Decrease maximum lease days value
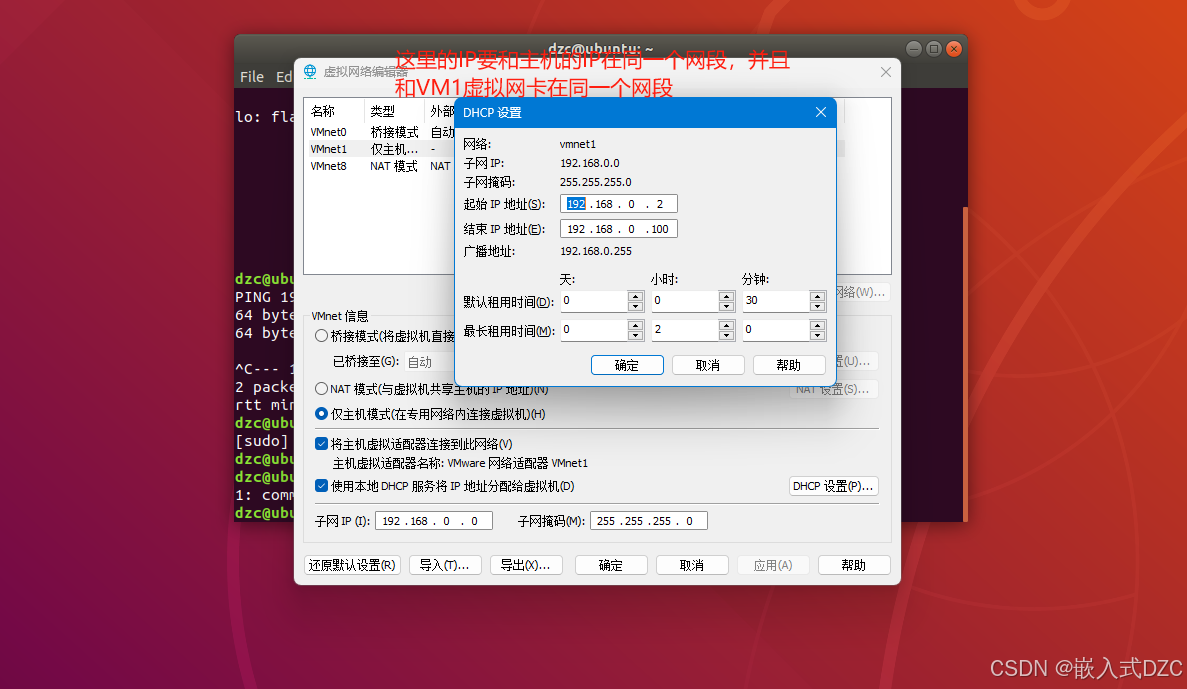 [636, 335]
